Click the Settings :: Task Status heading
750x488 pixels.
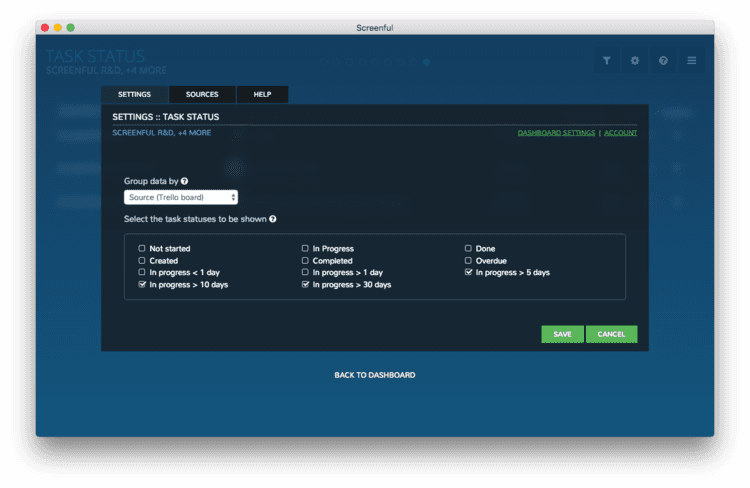165,117
